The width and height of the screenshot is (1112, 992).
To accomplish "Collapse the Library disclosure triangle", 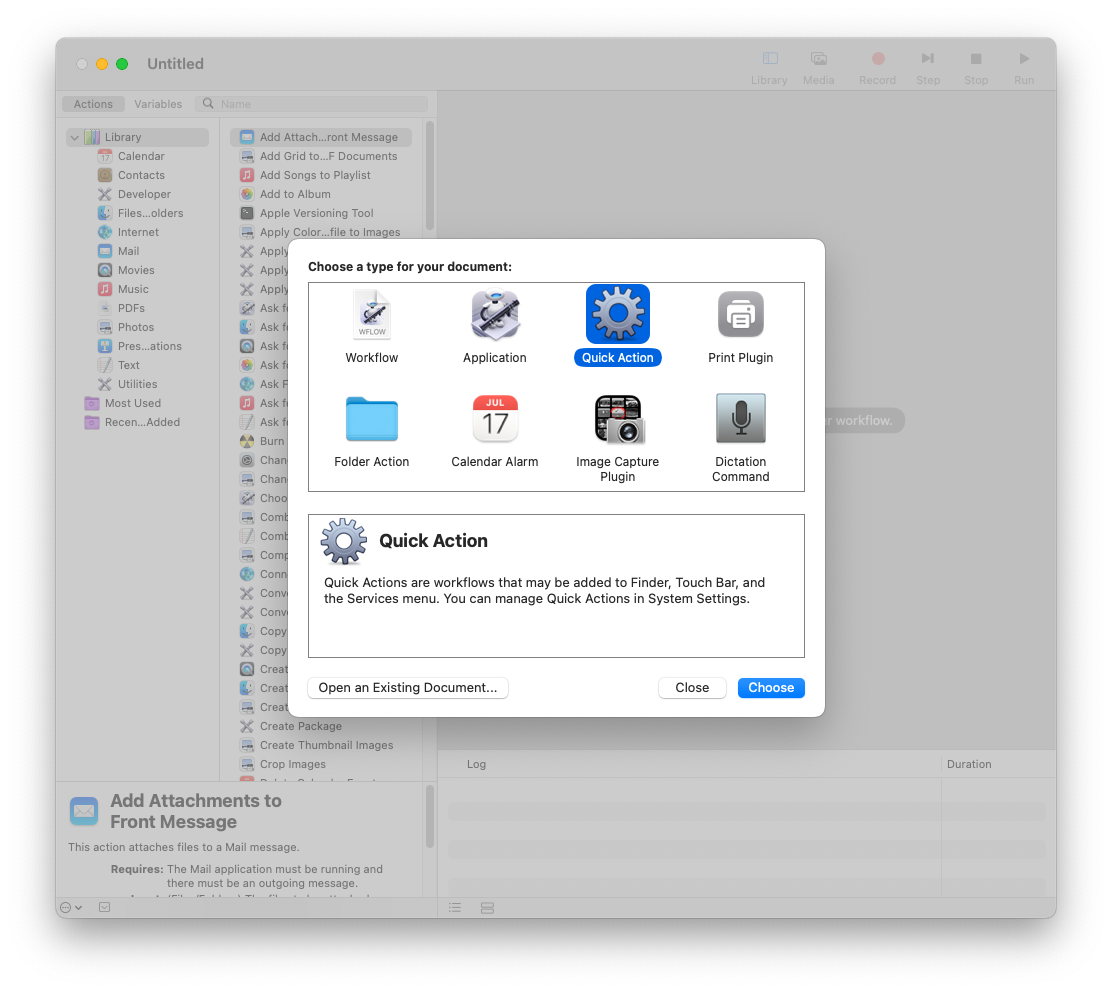I will tap(74, 138).
